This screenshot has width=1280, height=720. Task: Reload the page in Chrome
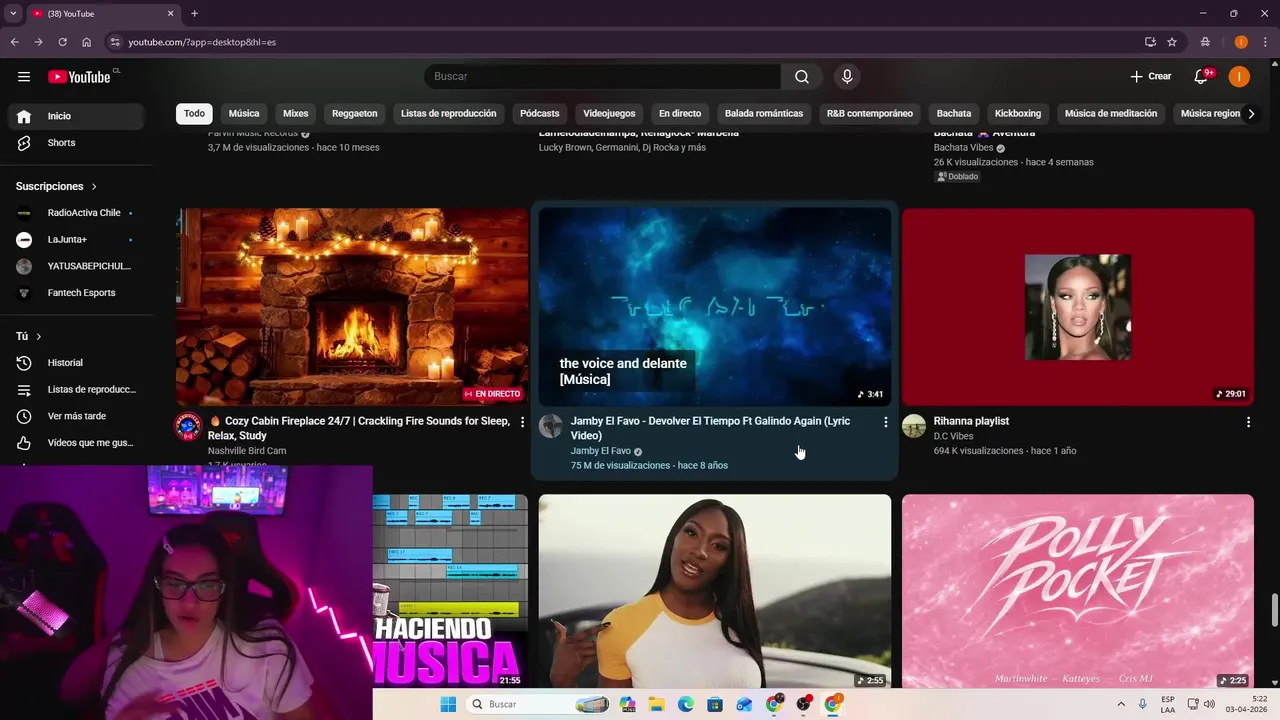tap(62, 42)
